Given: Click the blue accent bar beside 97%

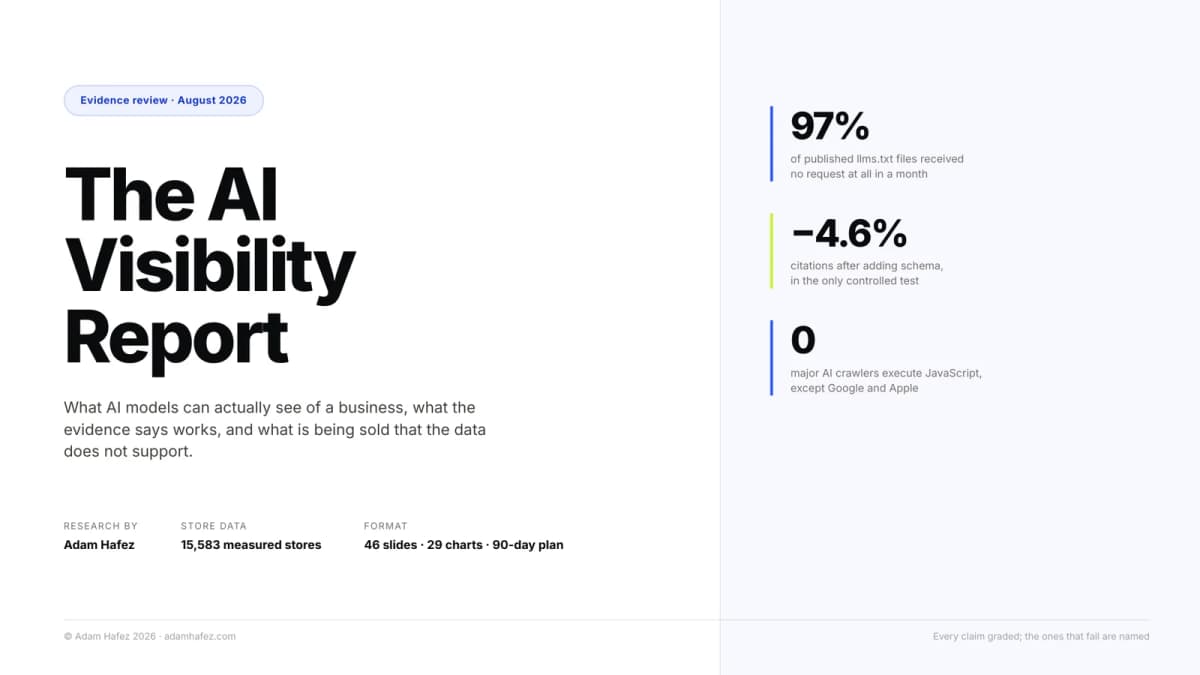Looking at the screenshot, I should tap(772, 144).
